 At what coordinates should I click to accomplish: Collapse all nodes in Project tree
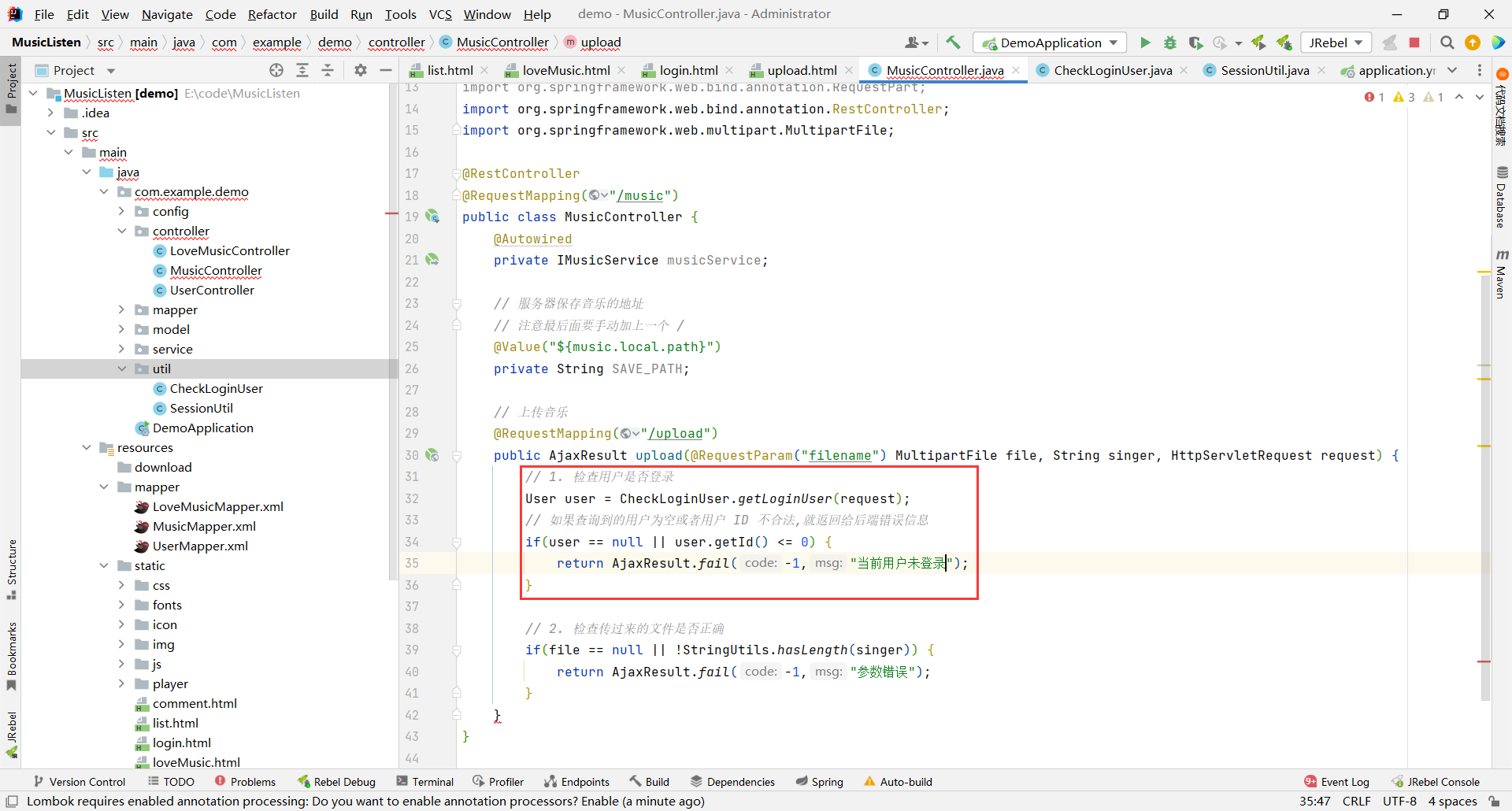coord(328,70)
